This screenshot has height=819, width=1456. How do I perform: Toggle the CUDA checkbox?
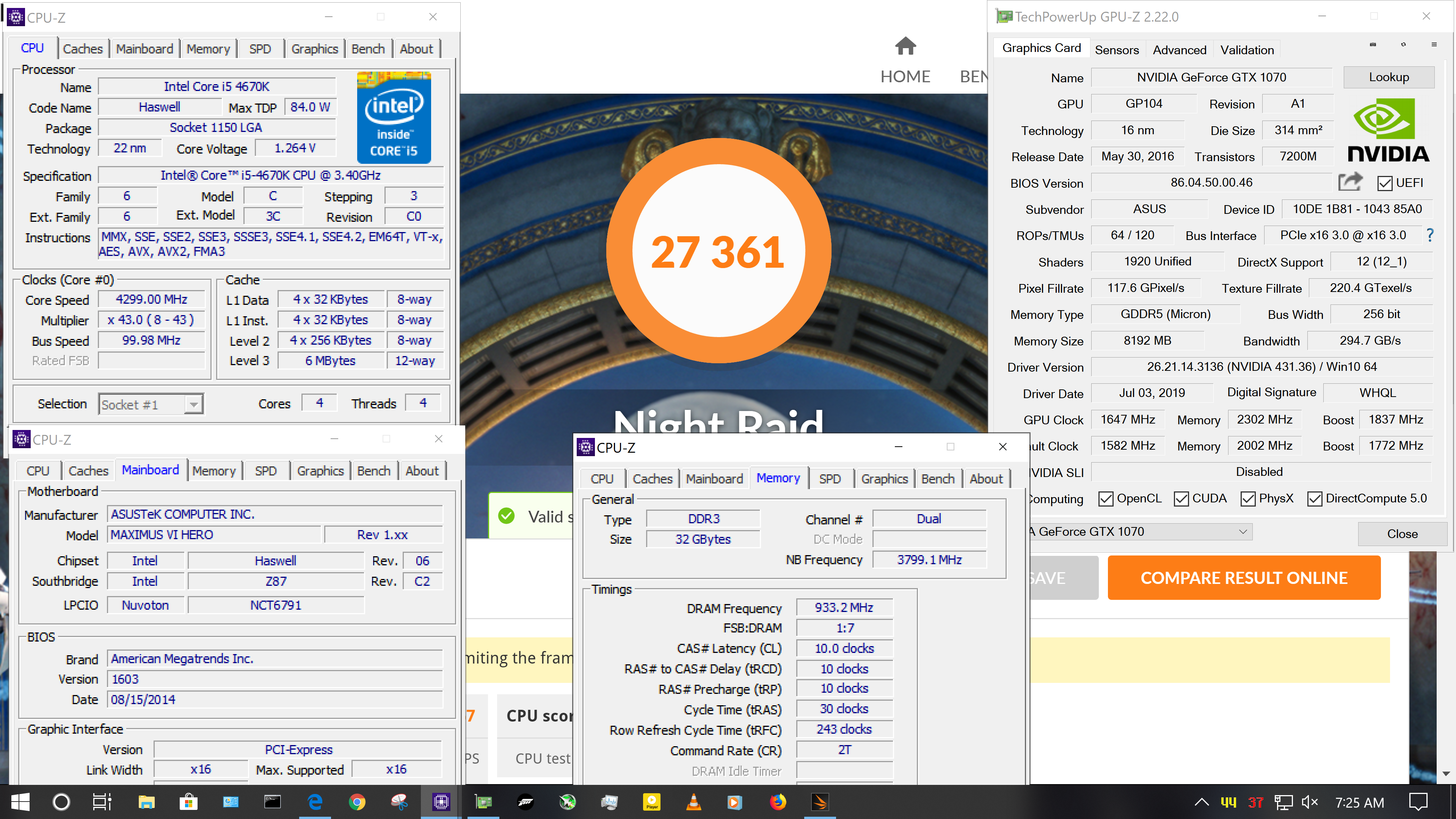1181,499
